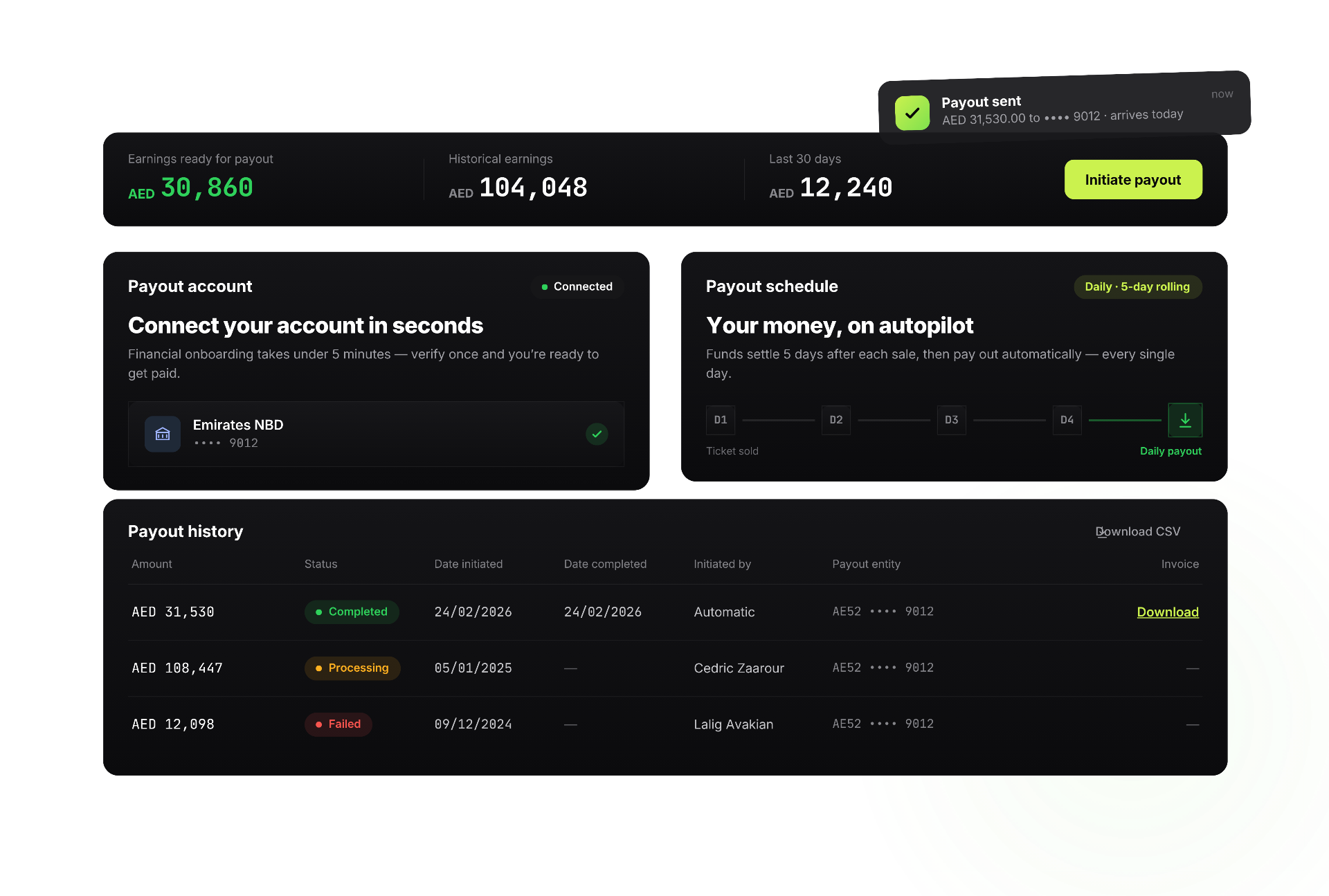Click the Processing status pill
The width and height of the screenshot is (1329, 896).
(352, 668)
